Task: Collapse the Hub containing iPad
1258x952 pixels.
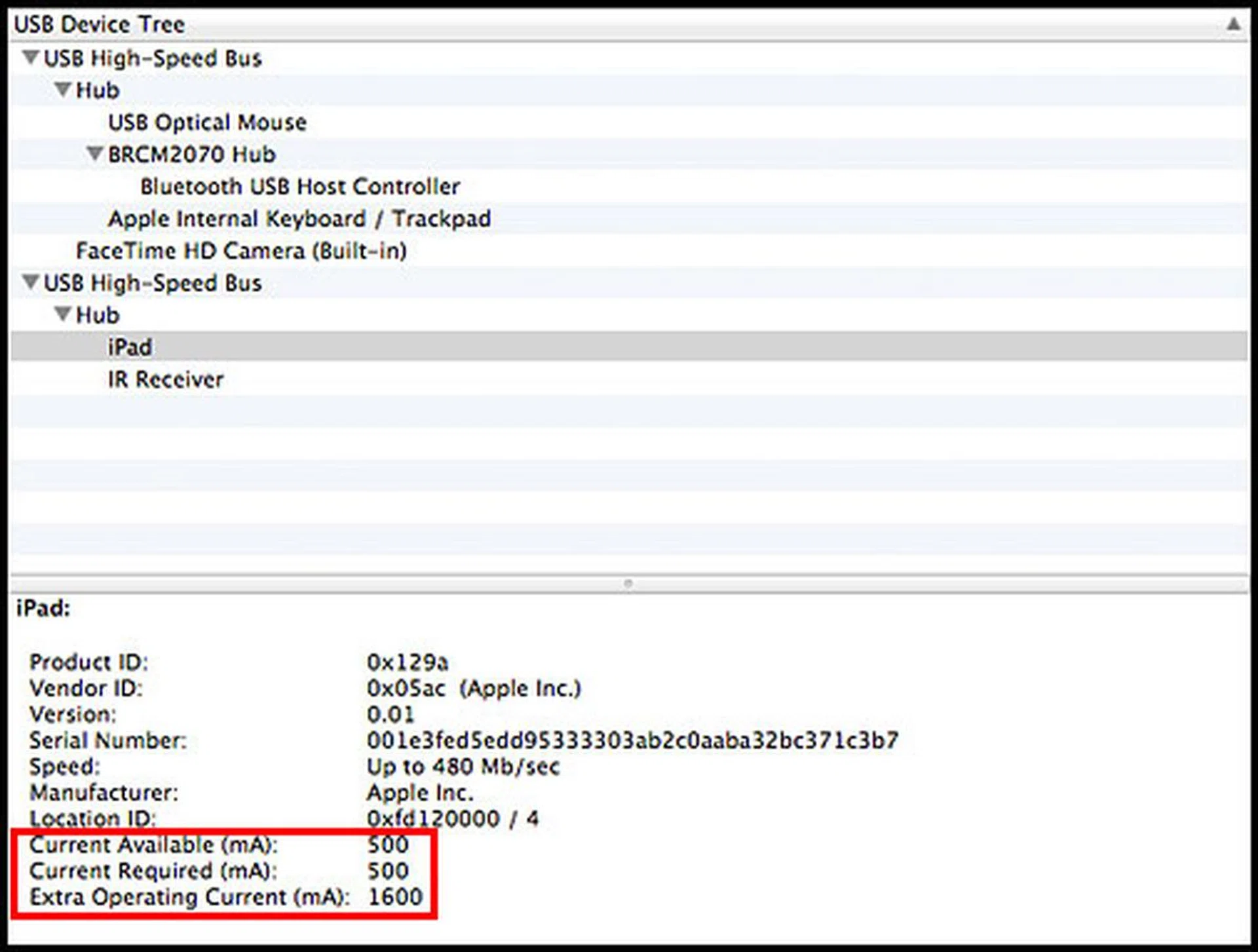Action: click(62, 314)
